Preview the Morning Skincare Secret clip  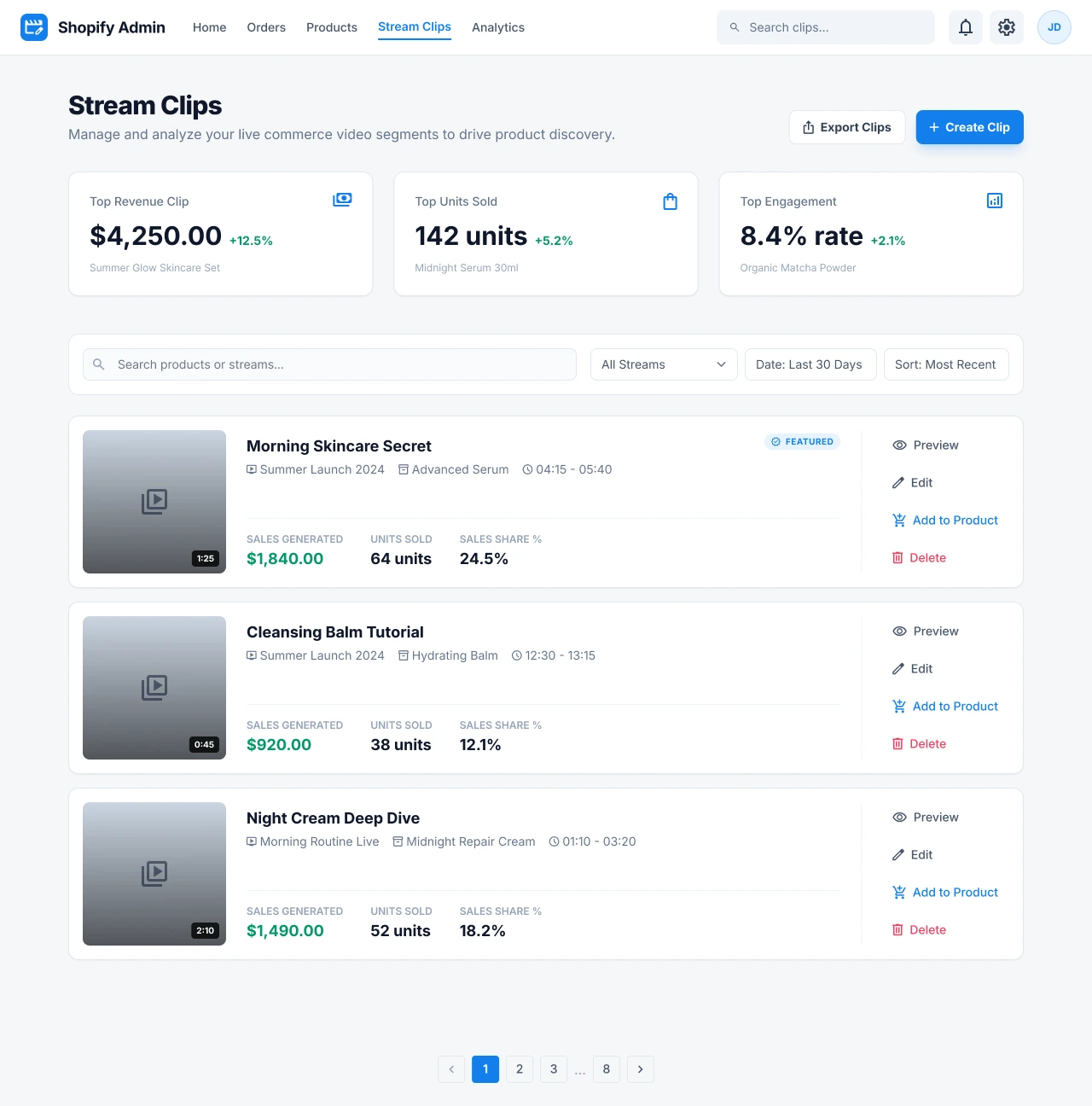(926, 445)
